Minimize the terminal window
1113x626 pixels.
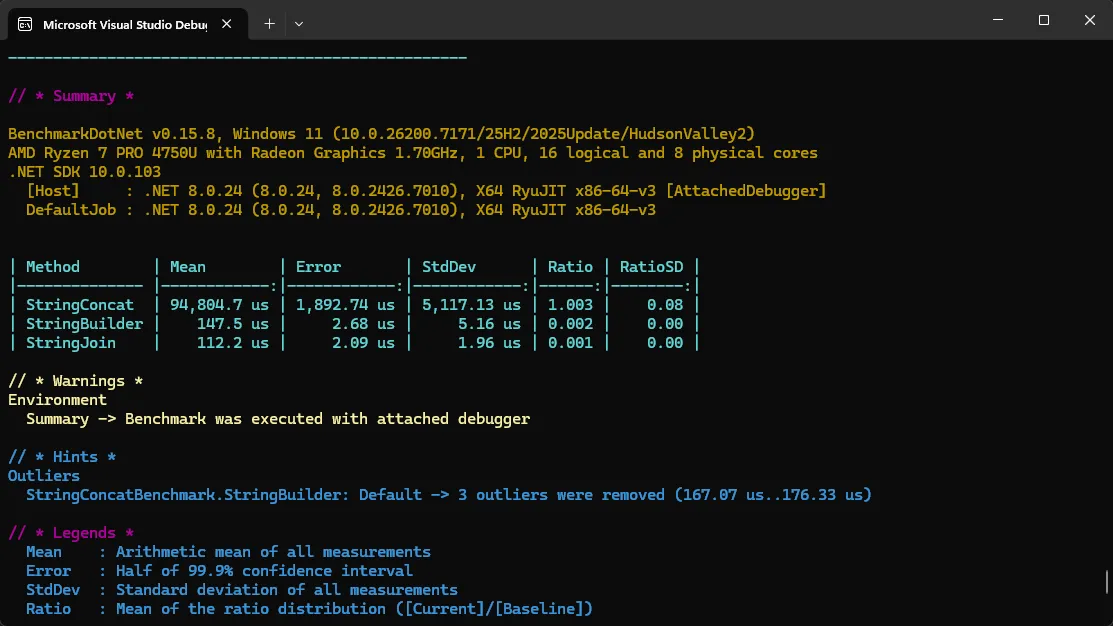(998, 20)
